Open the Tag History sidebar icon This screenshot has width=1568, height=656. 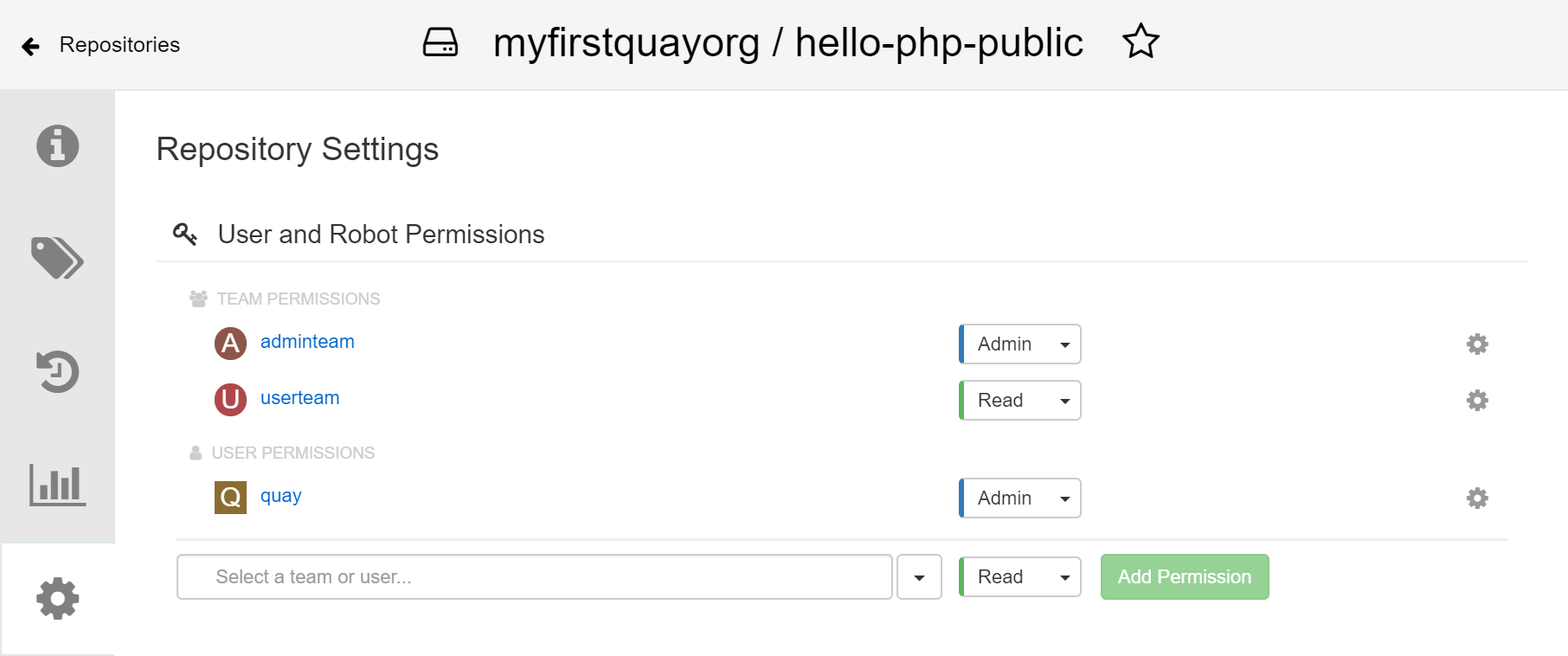[57, 371]
